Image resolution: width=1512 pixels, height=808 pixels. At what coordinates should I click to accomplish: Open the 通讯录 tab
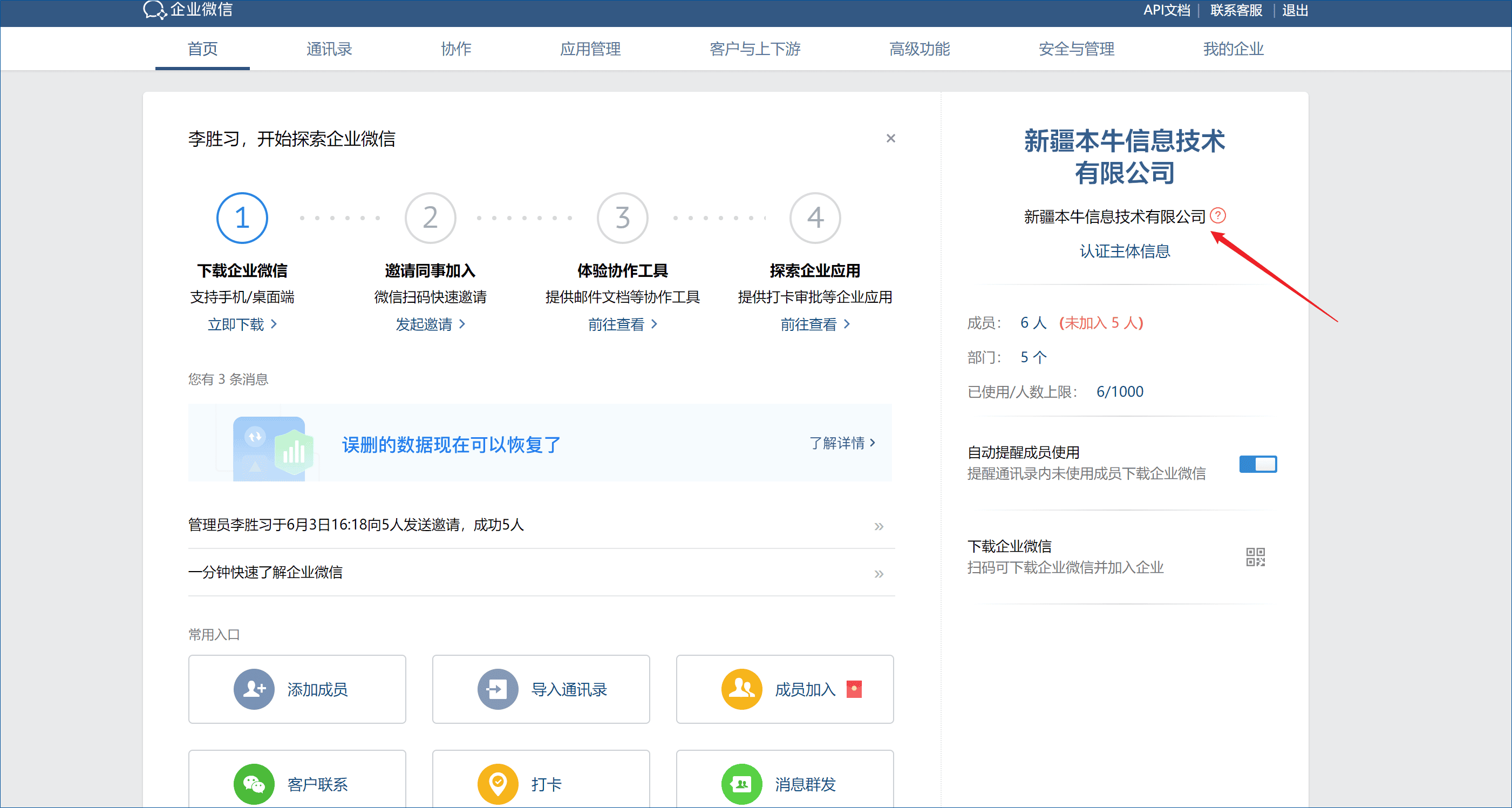tap(329, 49)
